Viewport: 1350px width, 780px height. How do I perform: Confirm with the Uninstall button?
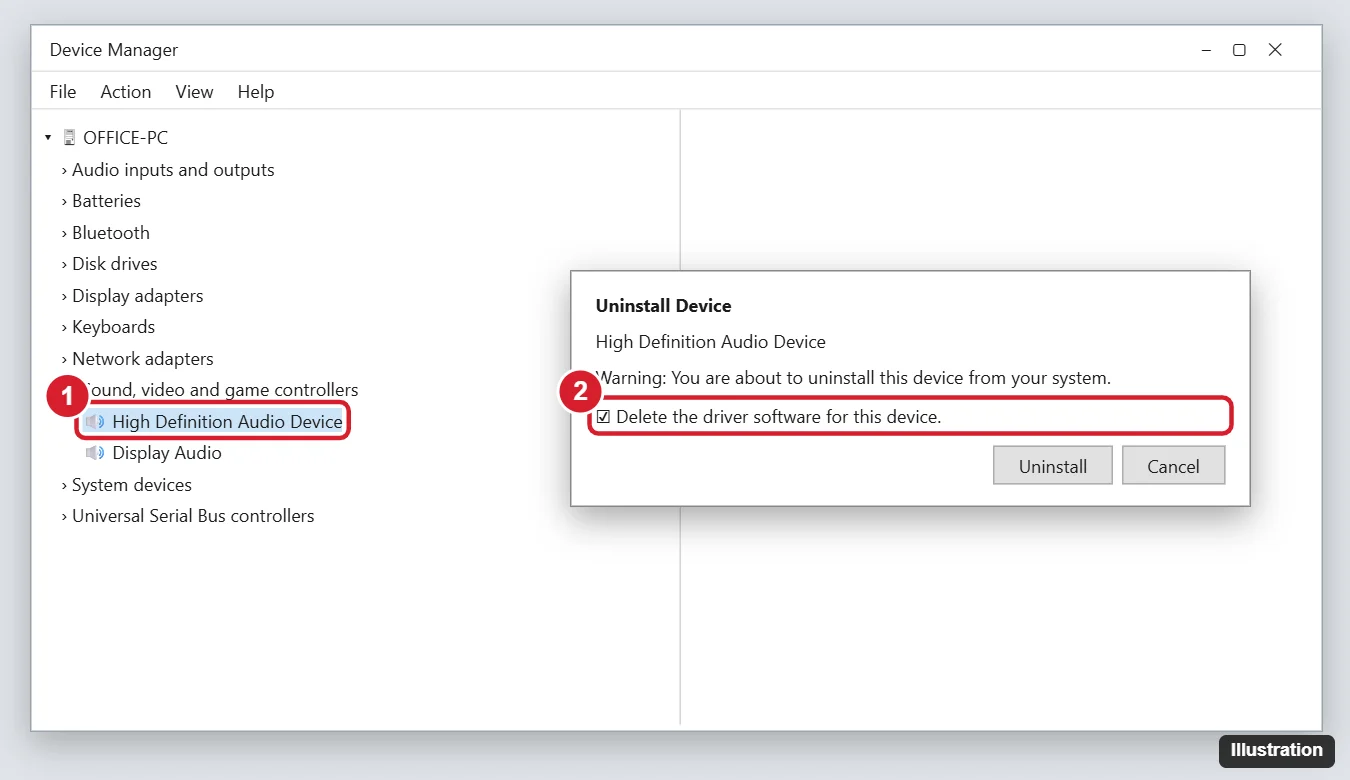(x=1053, y=466)
